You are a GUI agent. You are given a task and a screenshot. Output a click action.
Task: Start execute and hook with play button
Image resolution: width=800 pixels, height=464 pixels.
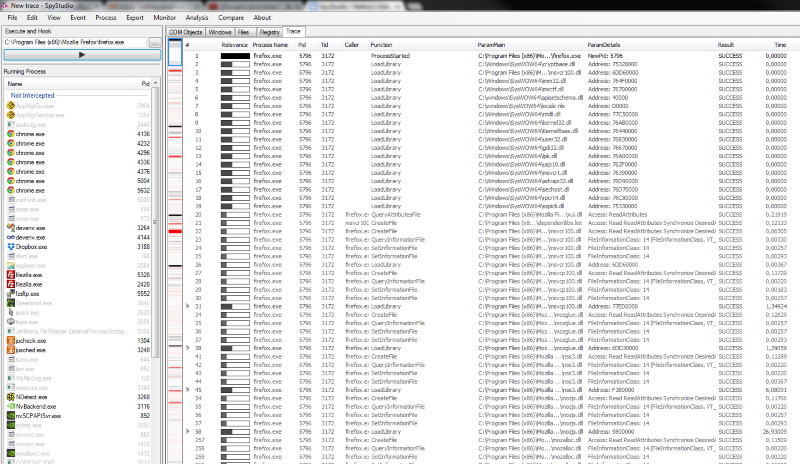tap(82, 55)
